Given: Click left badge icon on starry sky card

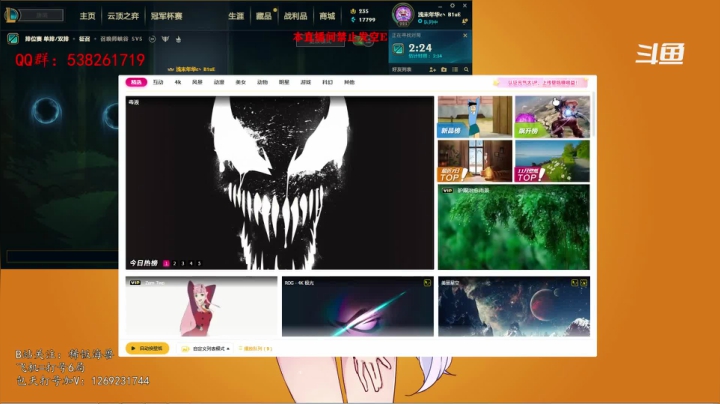Looking at the screenshot, I should (x=574, y=283).
